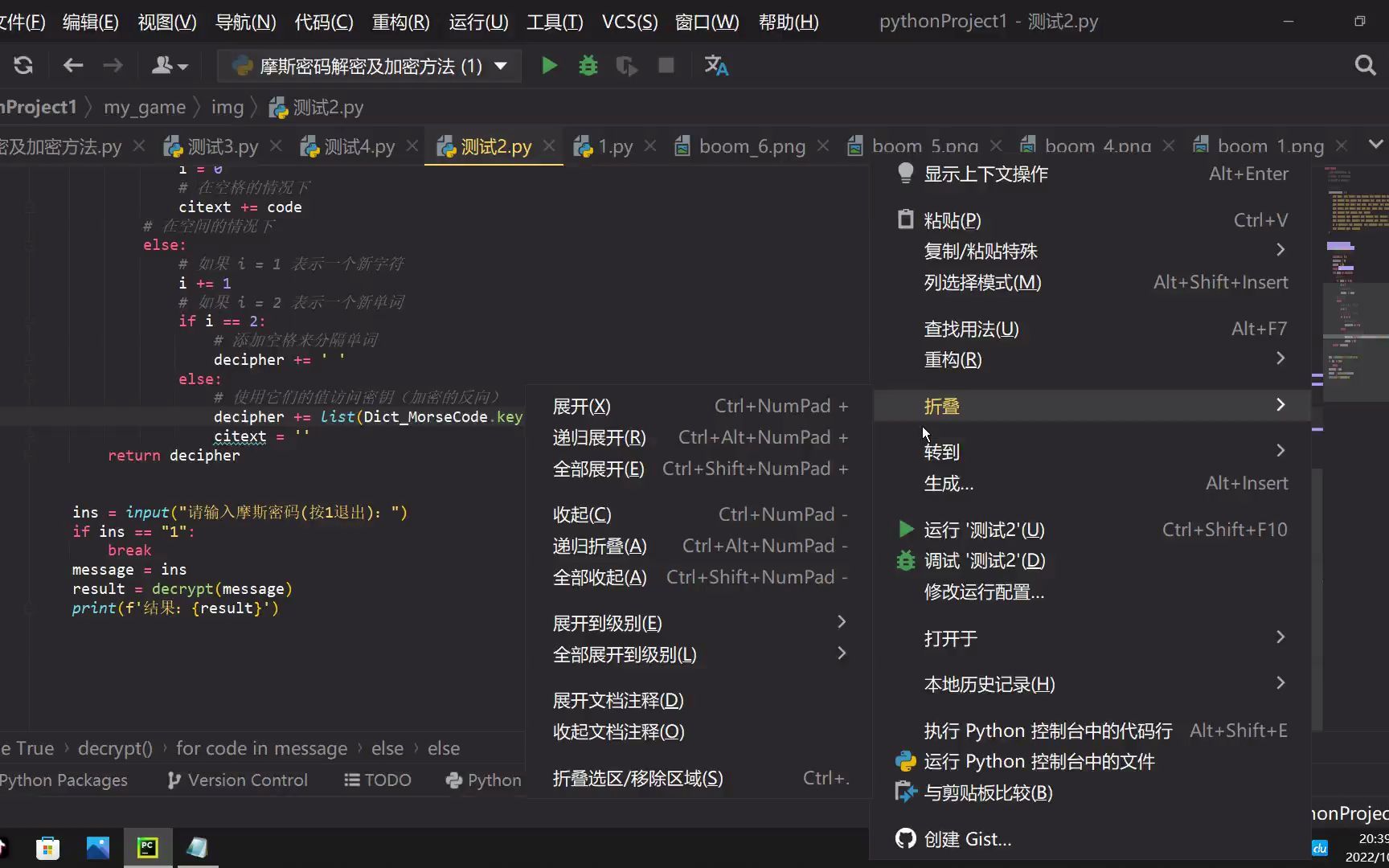
Task: Click the green Run button in toolbar
Action: coord(549,66)
